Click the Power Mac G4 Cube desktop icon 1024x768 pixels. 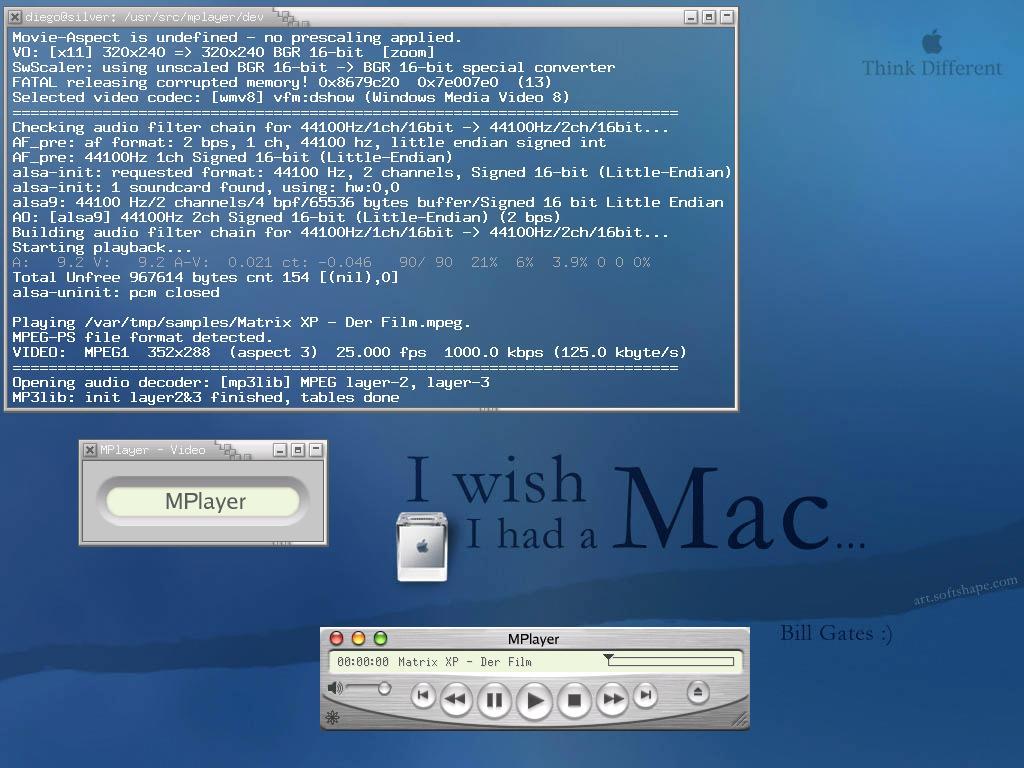(421, 546)
